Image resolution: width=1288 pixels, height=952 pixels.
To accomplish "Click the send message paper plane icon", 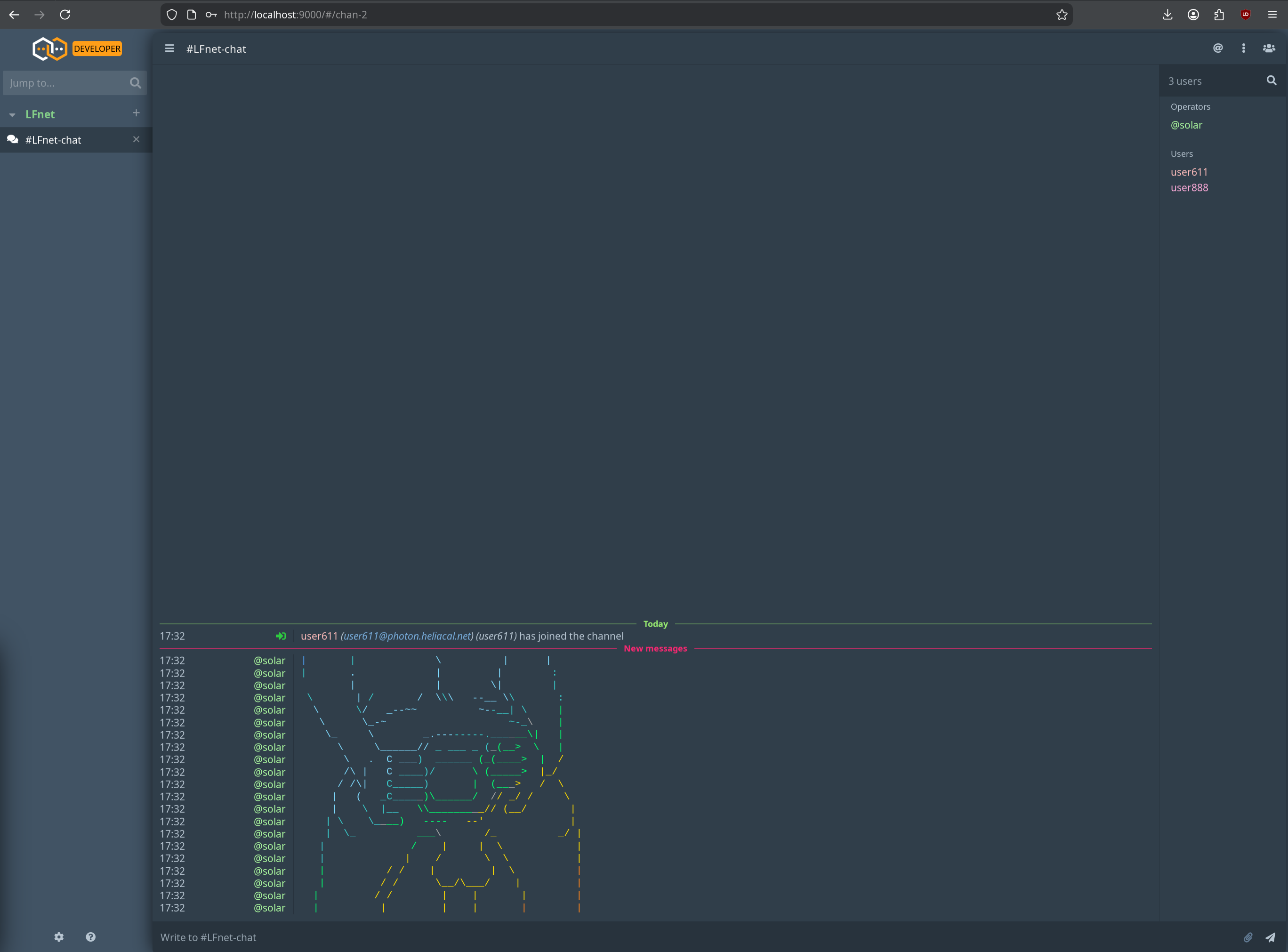I will [1270, 937].
